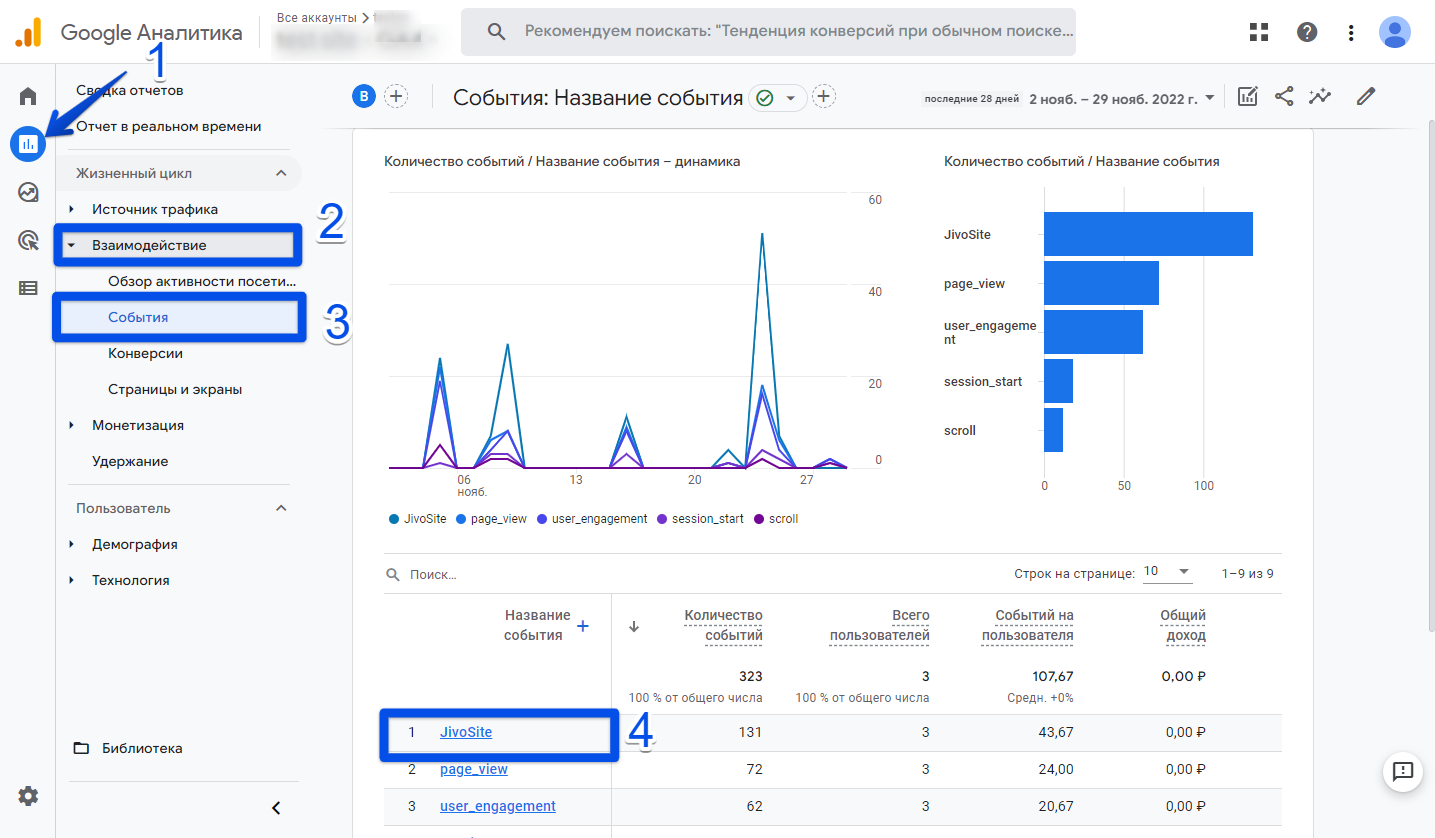Click the Библиотека folder icon
Screen dimensions: 1435x838
pyautogui.click(x=81, y=748)
